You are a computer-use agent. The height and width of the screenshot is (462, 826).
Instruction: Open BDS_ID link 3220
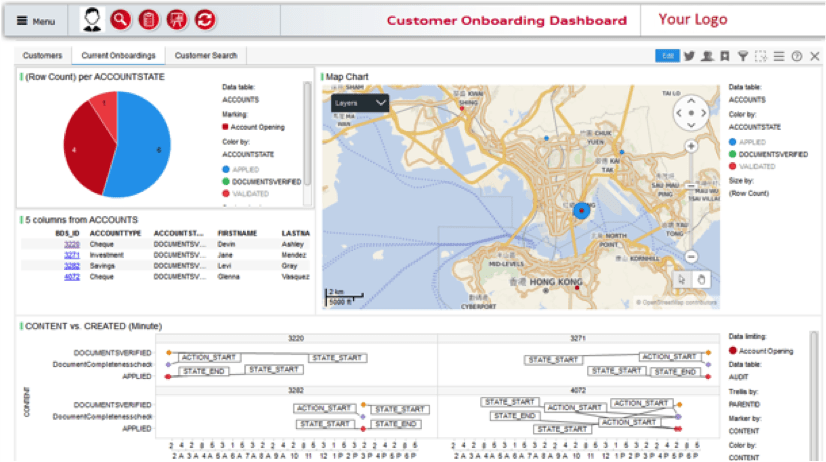(x=72, y=244)
